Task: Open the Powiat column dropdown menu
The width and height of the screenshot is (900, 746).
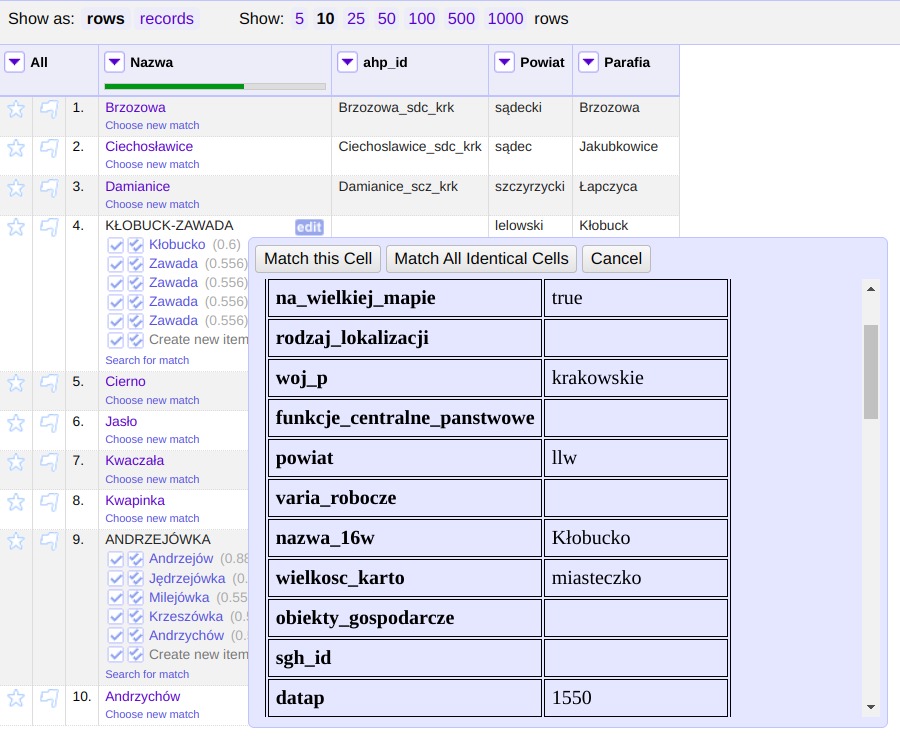Action: [x=504, y=62]
